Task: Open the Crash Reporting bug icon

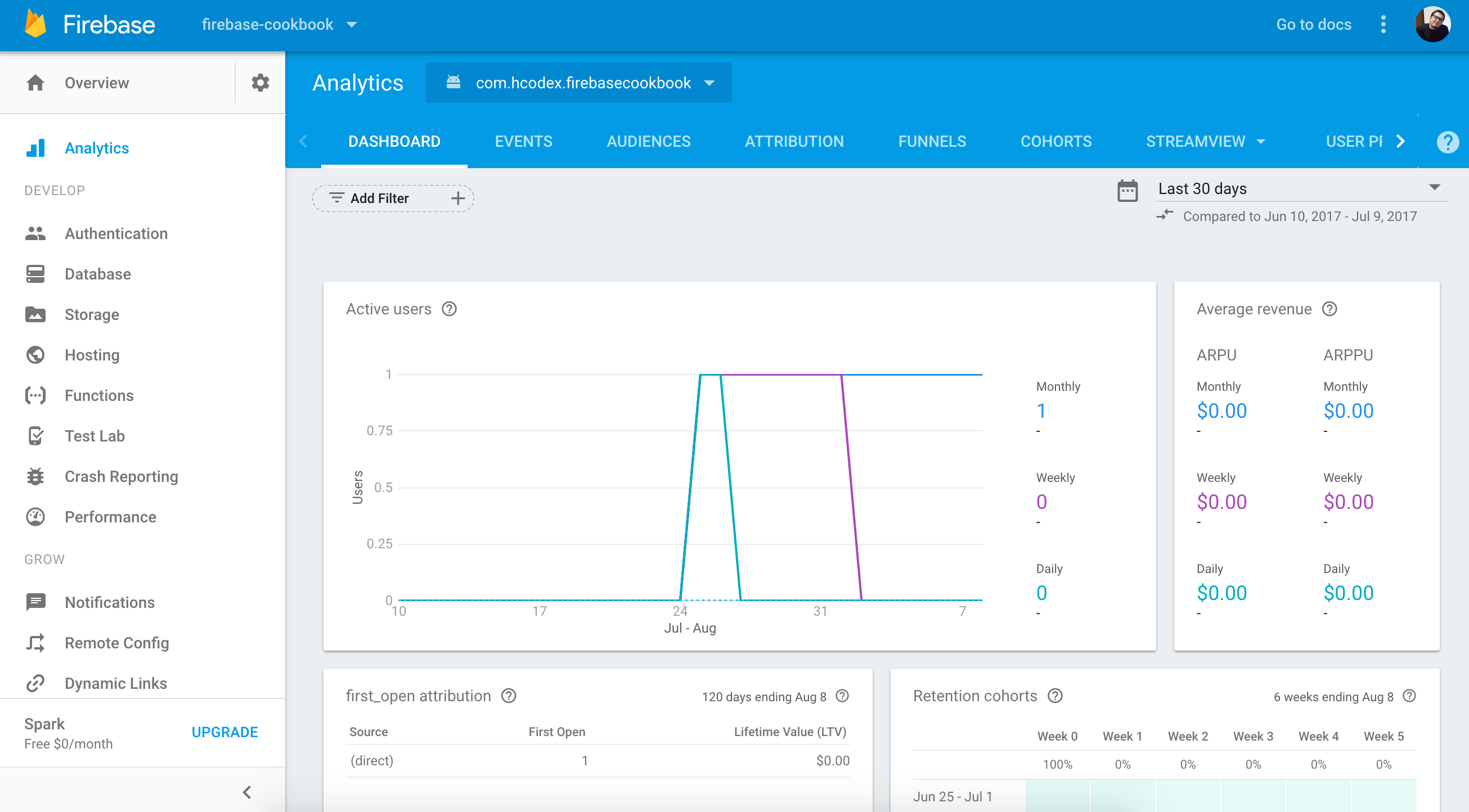Action: tap(35, 476)
